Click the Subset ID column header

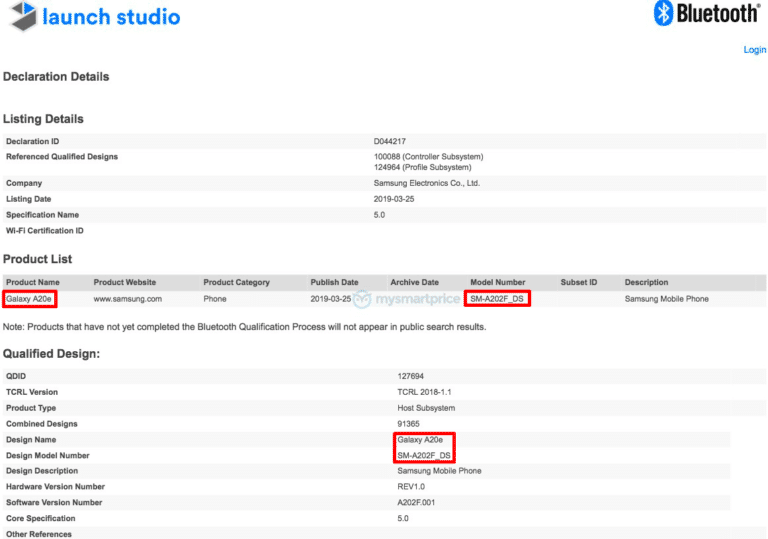coord(578,282)
